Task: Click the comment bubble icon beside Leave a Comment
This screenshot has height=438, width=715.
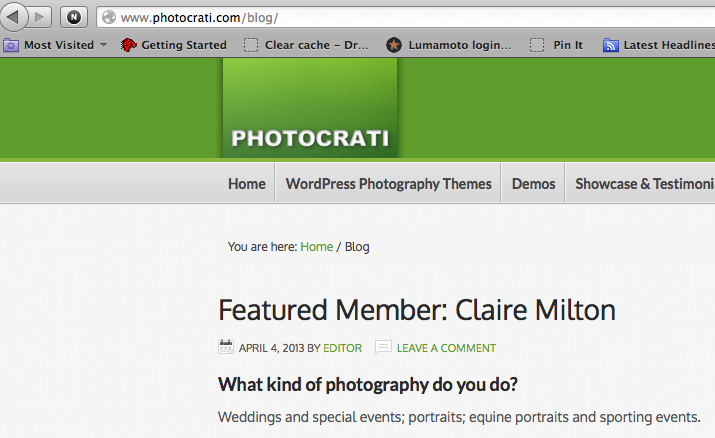Action: 383,347
